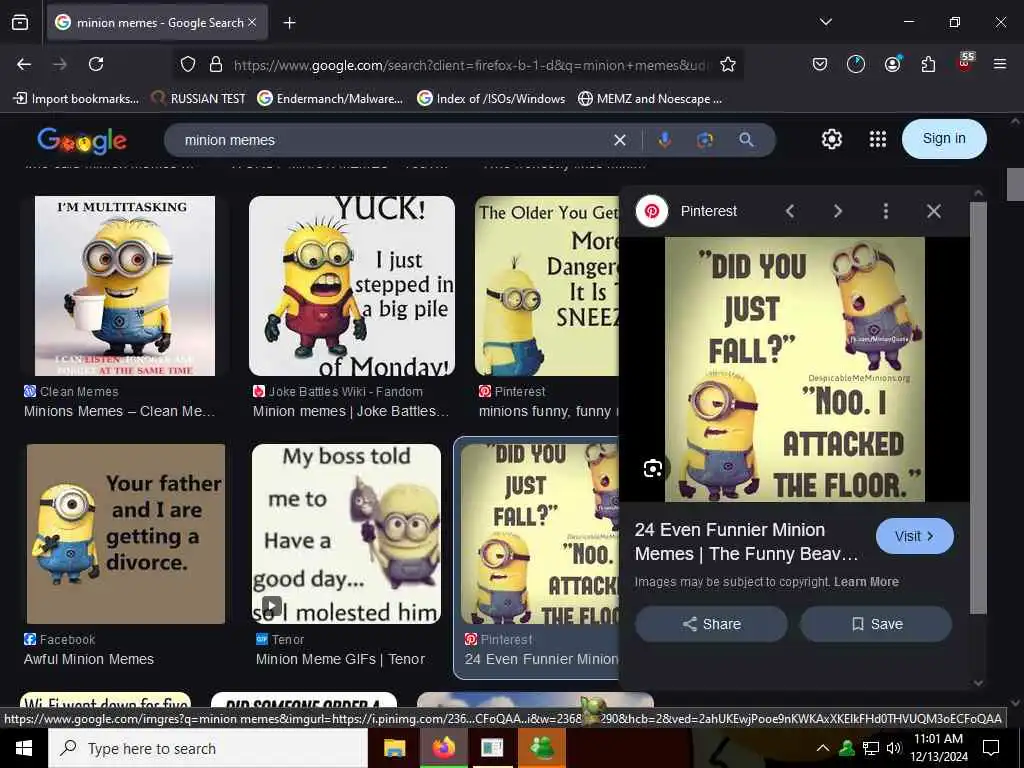Show next image in preview panel
Screen dimensions: 1024x768
pyautogui.click(x=838, y=211)
